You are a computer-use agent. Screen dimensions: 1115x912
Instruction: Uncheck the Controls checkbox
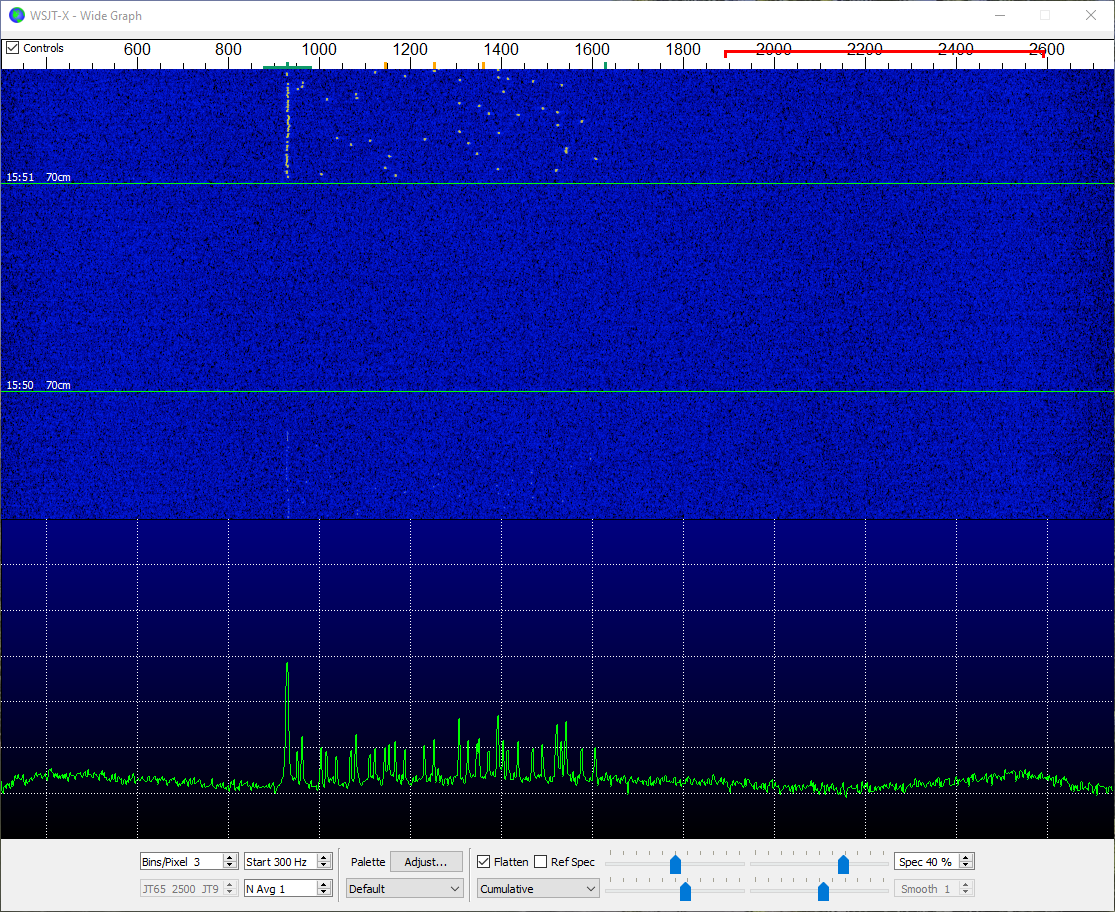pyautogui.click(x=13, y=48)
